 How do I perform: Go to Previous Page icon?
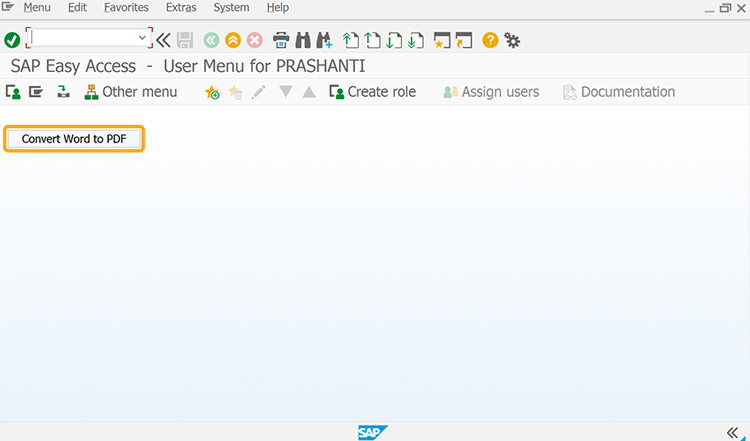[x=373, y=40]
